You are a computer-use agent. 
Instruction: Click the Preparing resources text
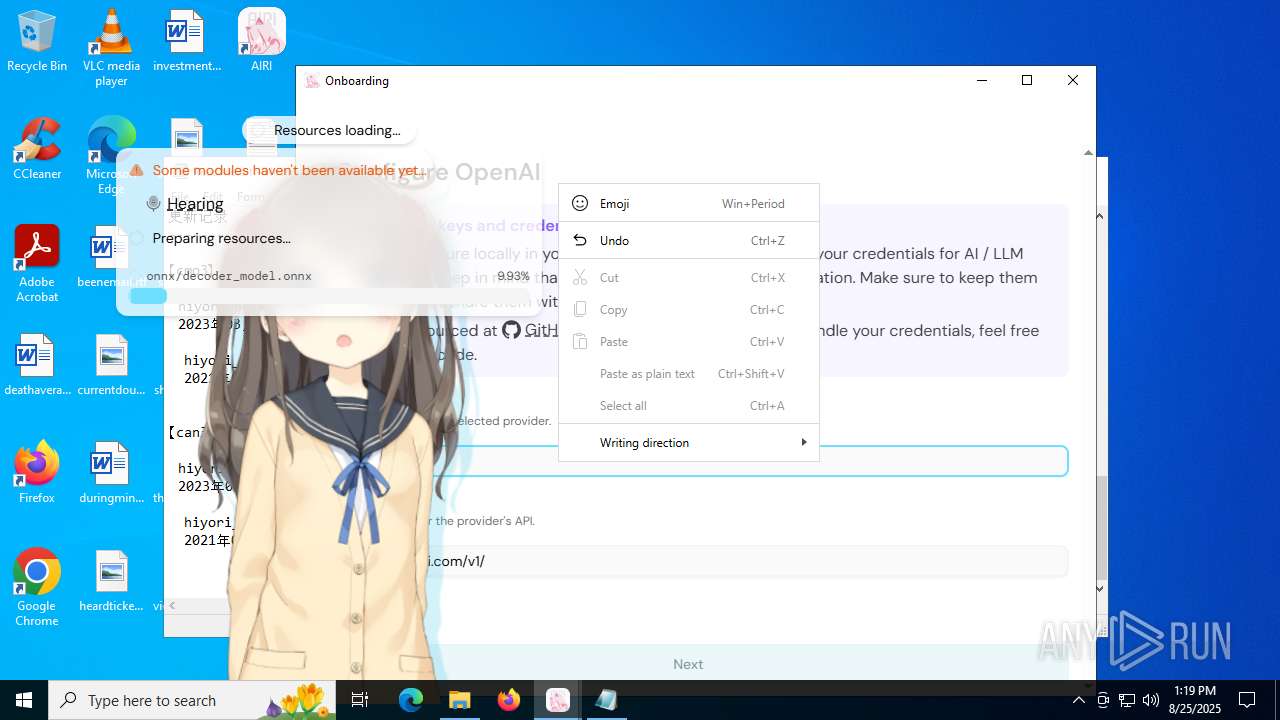click(221, 238)
